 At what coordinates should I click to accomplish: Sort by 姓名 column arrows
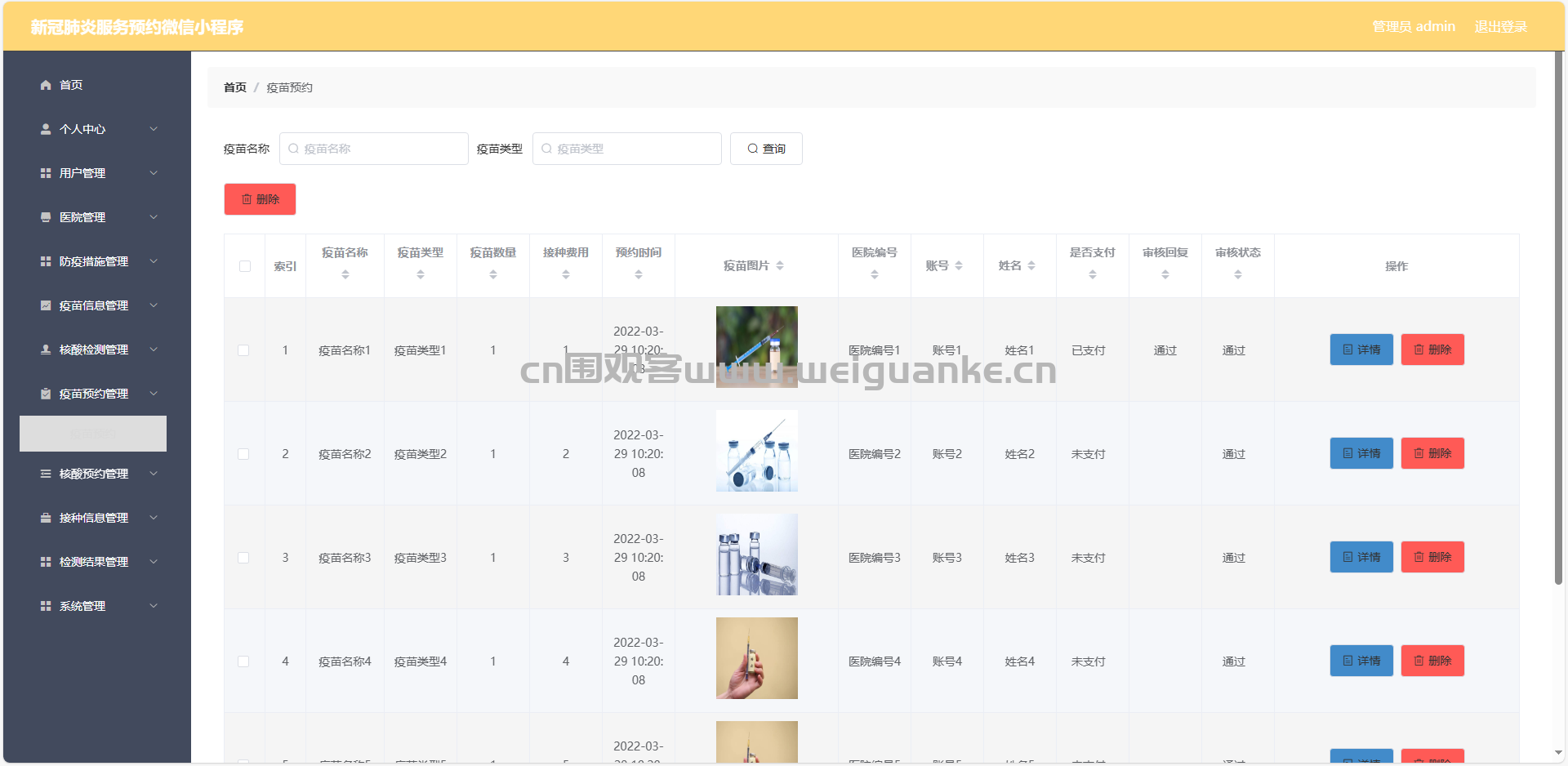click(x=1031, y=265)
